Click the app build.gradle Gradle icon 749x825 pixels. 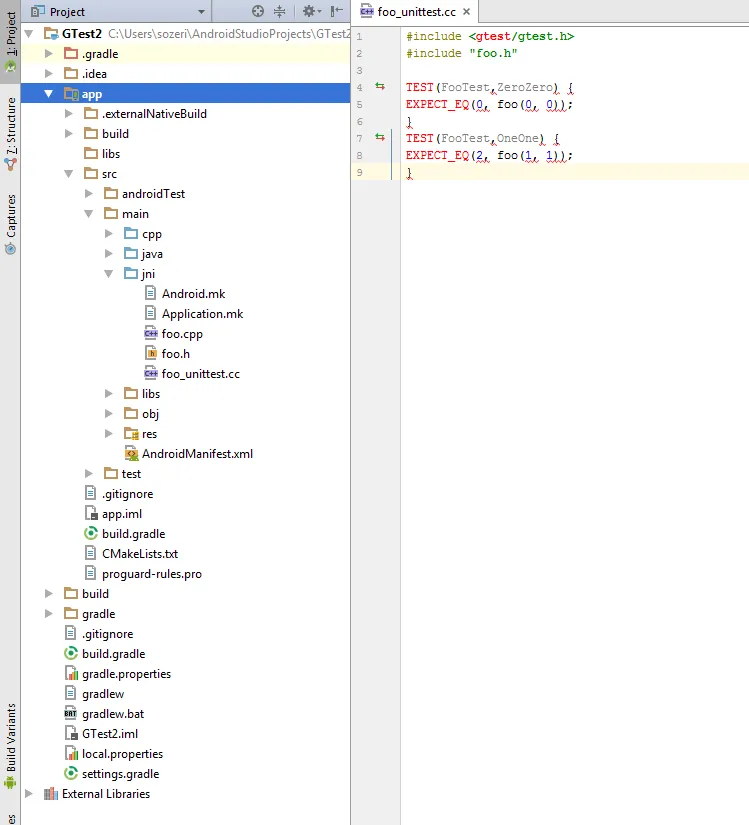(x=91, y=533)
